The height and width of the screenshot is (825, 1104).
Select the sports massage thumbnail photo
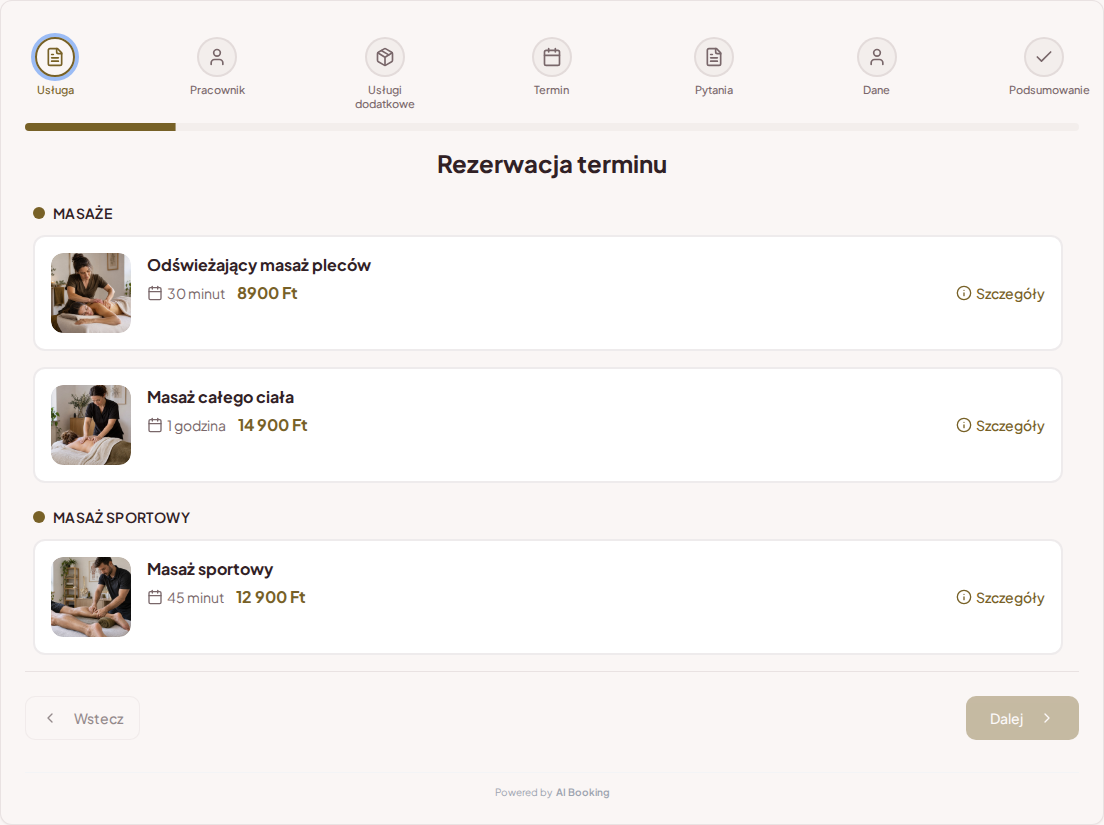(x=91, y=597)
